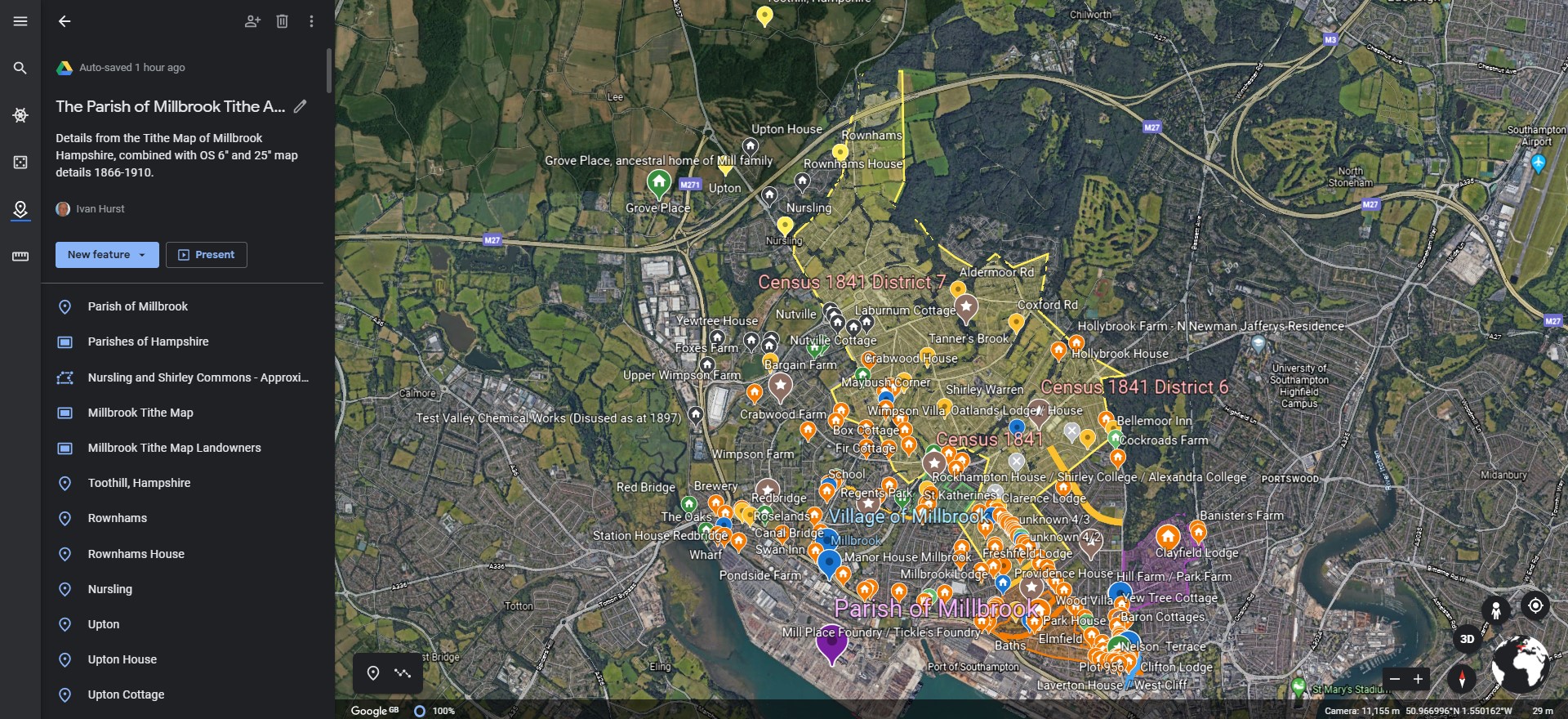Image resolution: width=1568 pixels, height=719 pixels.
Task: Open the New feature dropdown
Action: [107, 255]
